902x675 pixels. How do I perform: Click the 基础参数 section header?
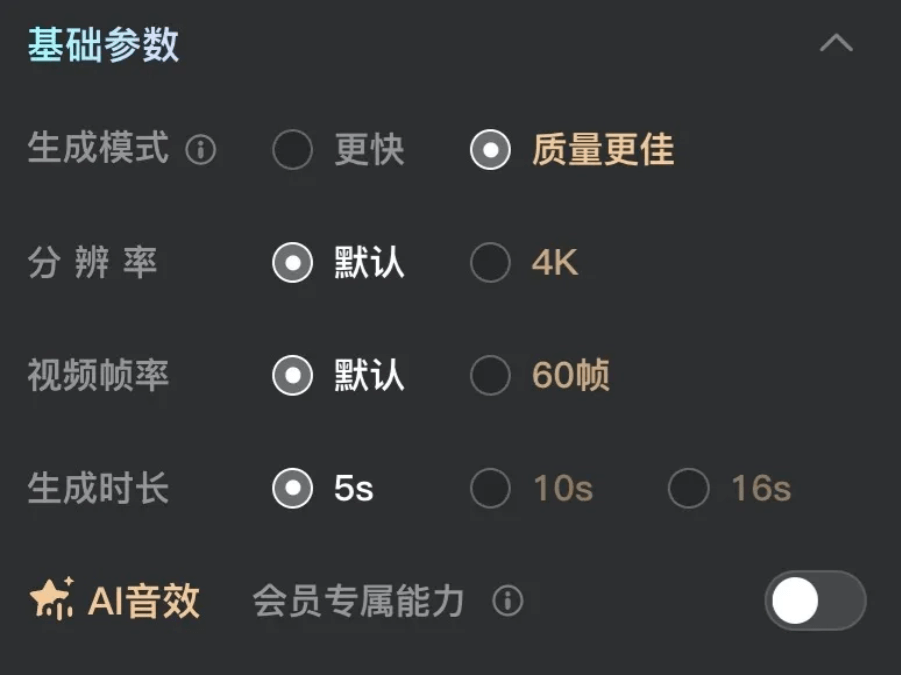[103, 43]
